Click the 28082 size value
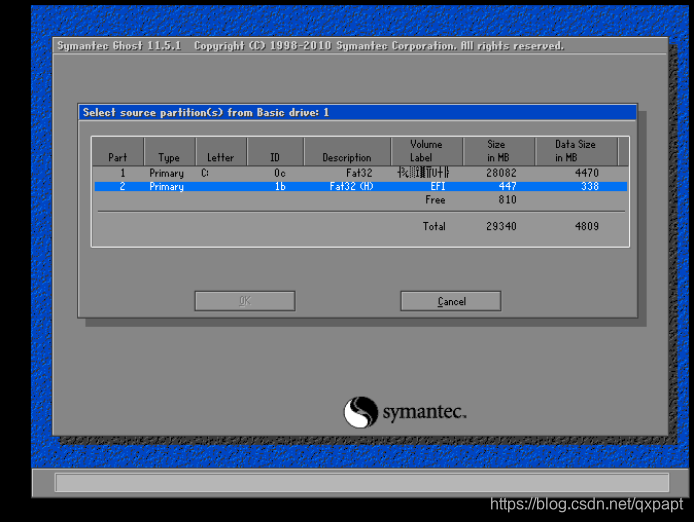 501,173
